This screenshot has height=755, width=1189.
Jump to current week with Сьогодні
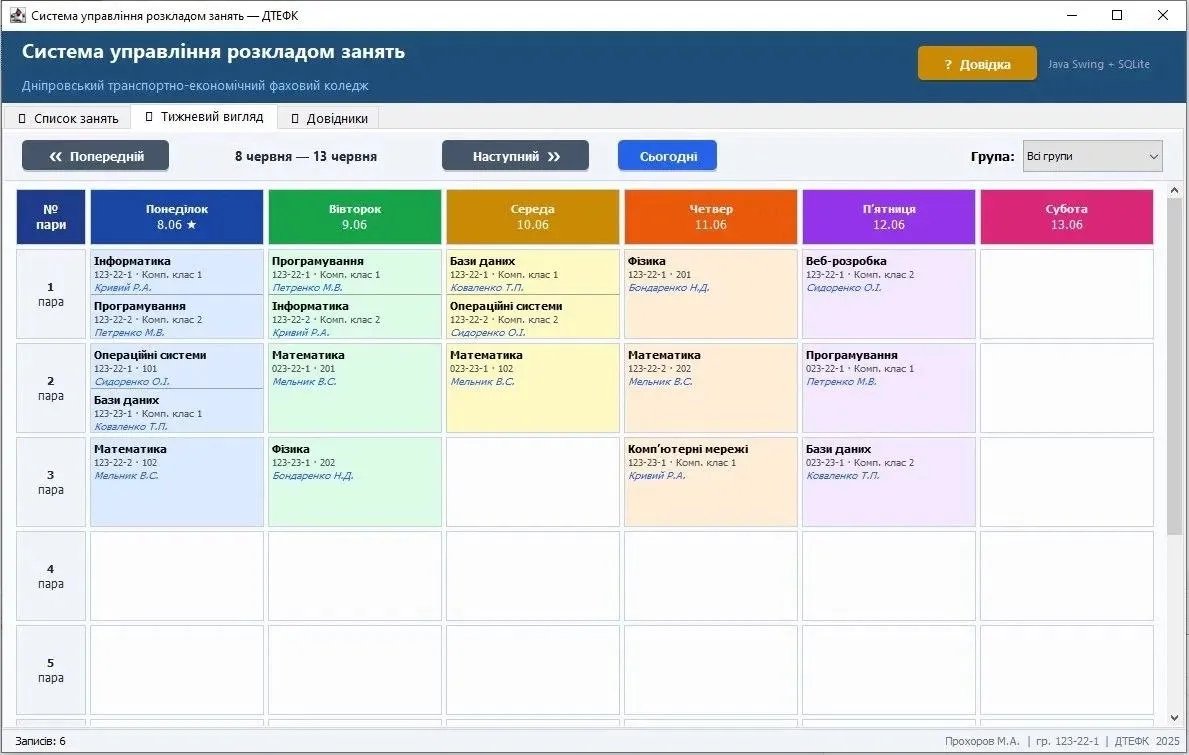tap(667, 156)
